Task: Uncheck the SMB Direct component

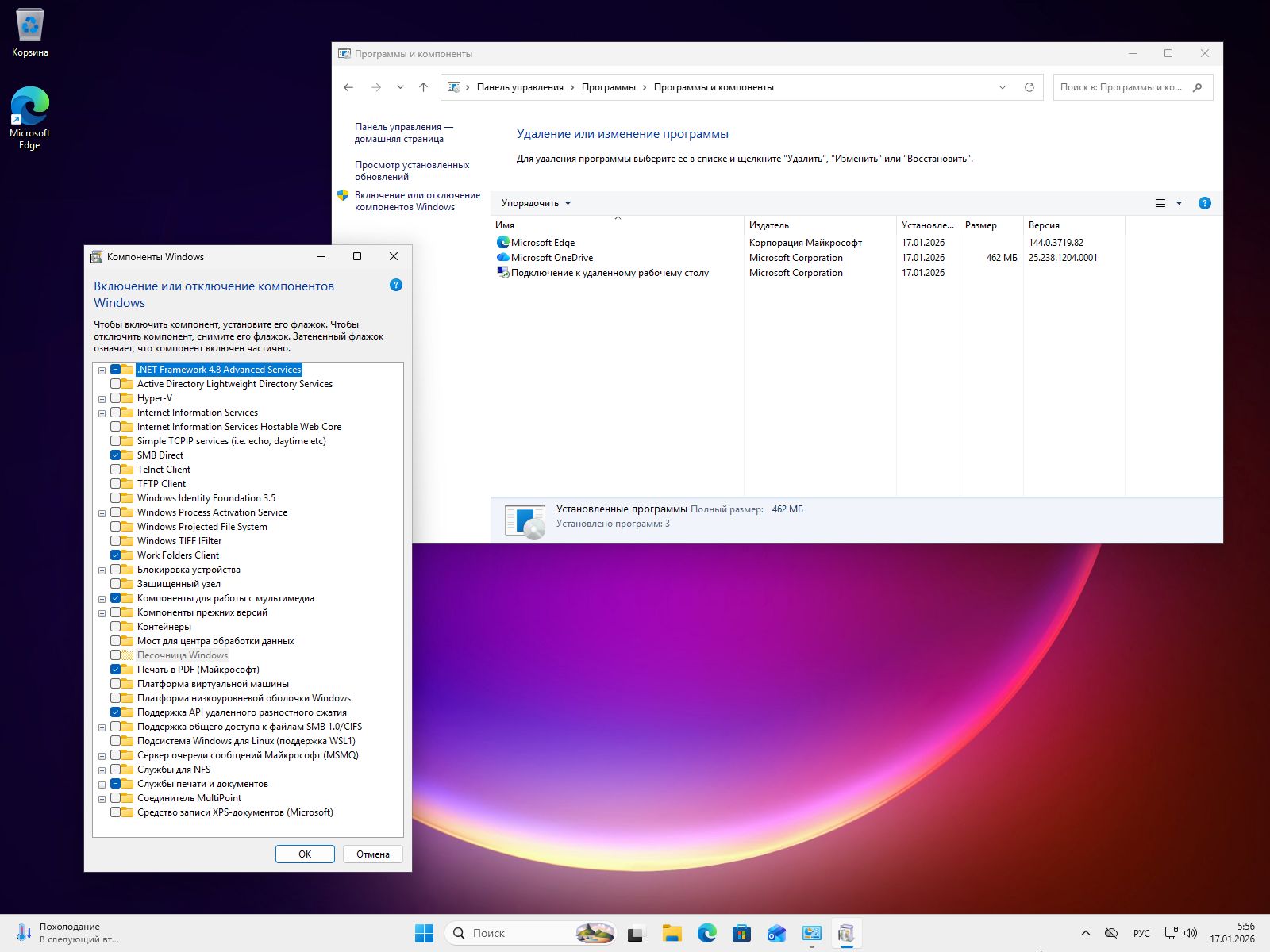Action: pos(116,455)
